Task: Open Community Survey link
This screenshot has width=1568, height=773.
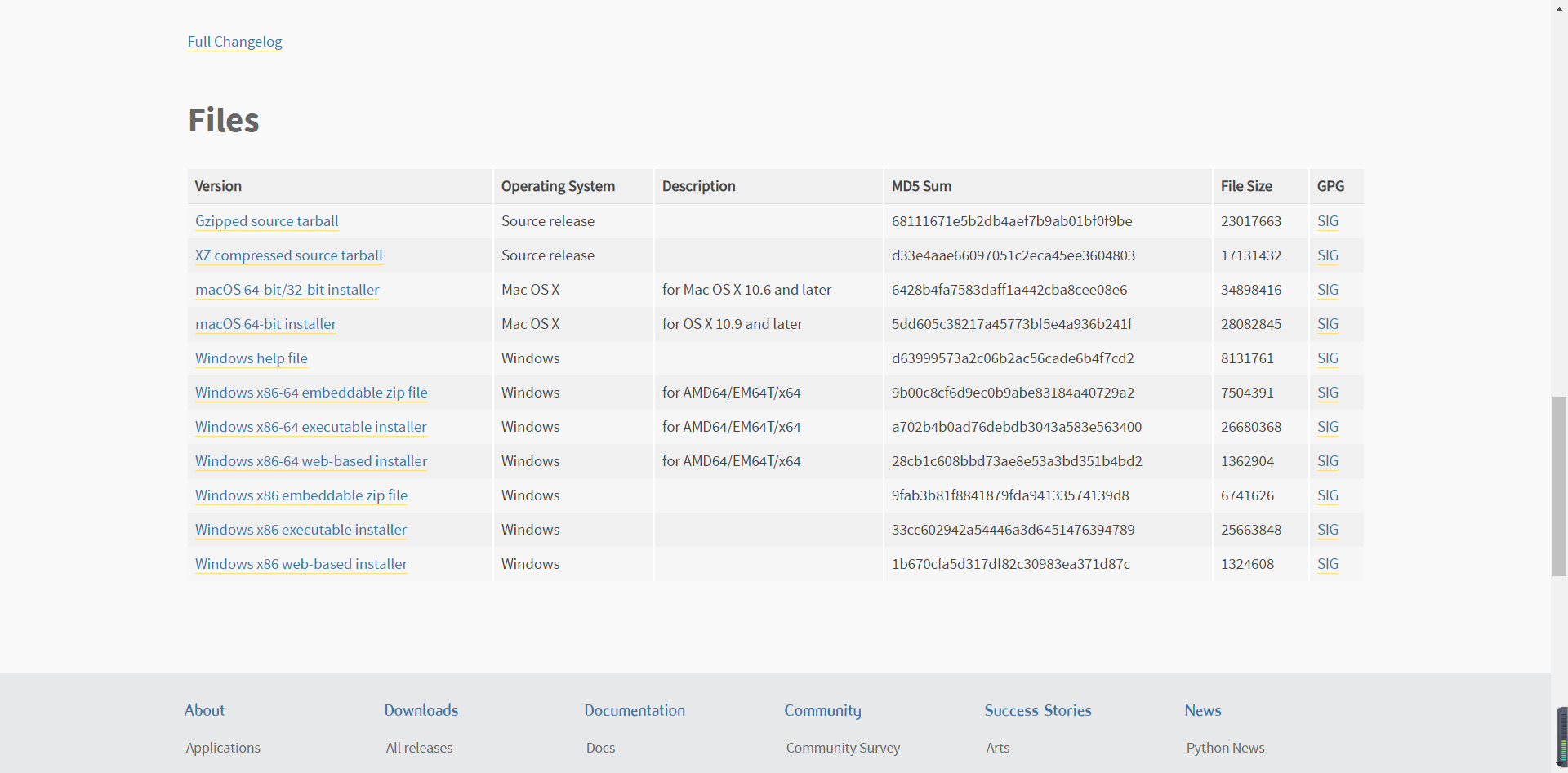Action: pos(843,748)
